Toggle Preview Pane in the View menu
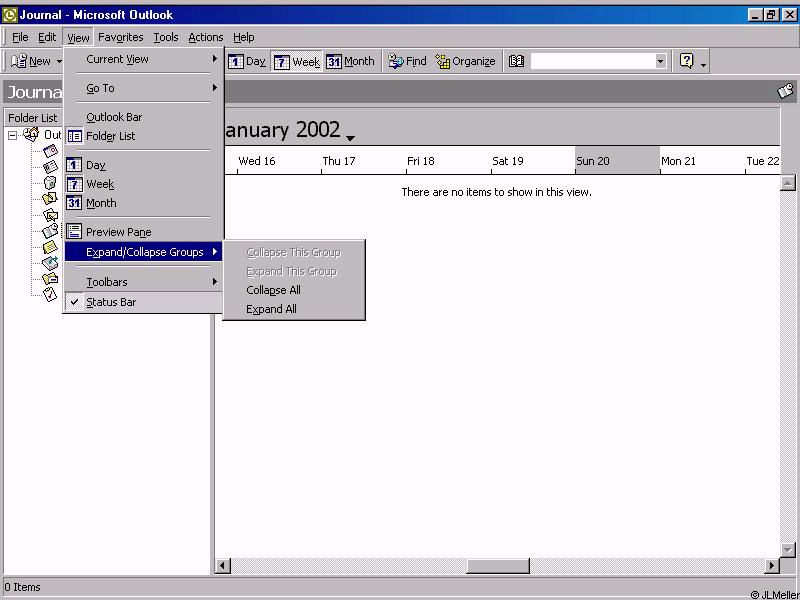Image resolution: width=800 pixels, height=600 pixels. point(143,232)
